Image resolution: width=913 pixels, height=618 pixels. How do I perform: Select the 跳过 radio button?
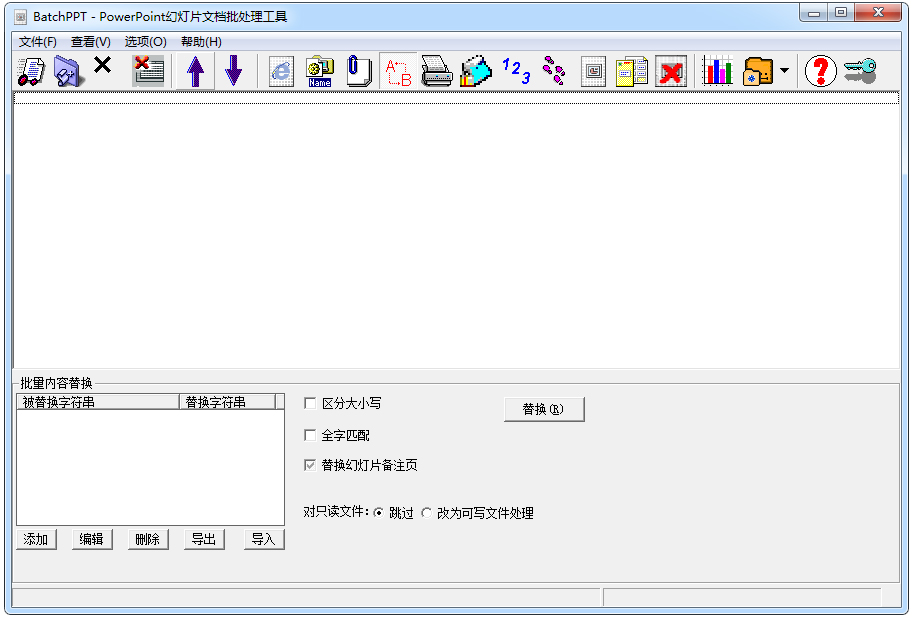(x=378, y=513)
